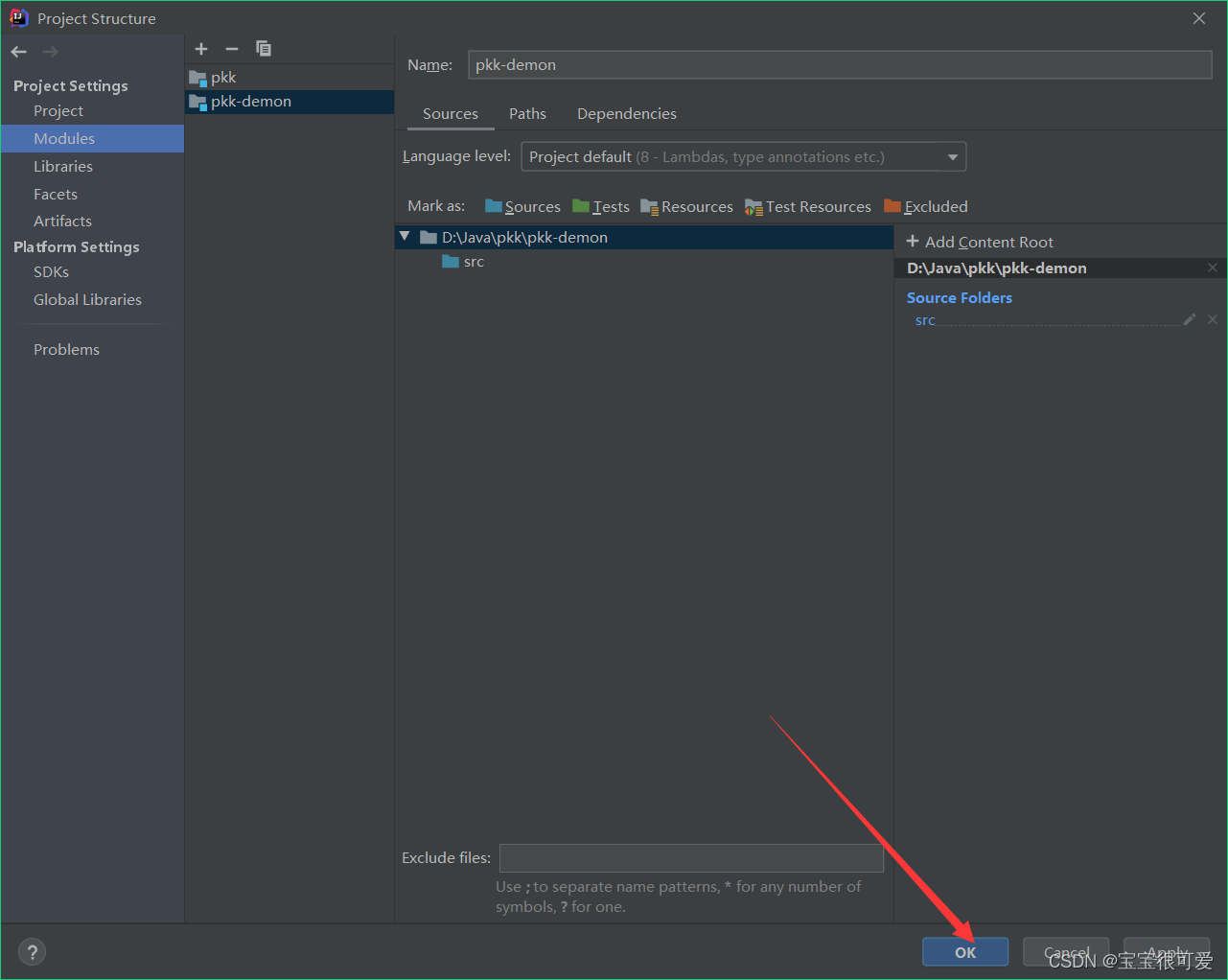This screenshot has width=1228, height=980.
Task: Open Modules settings
Action: pos(92,138)
